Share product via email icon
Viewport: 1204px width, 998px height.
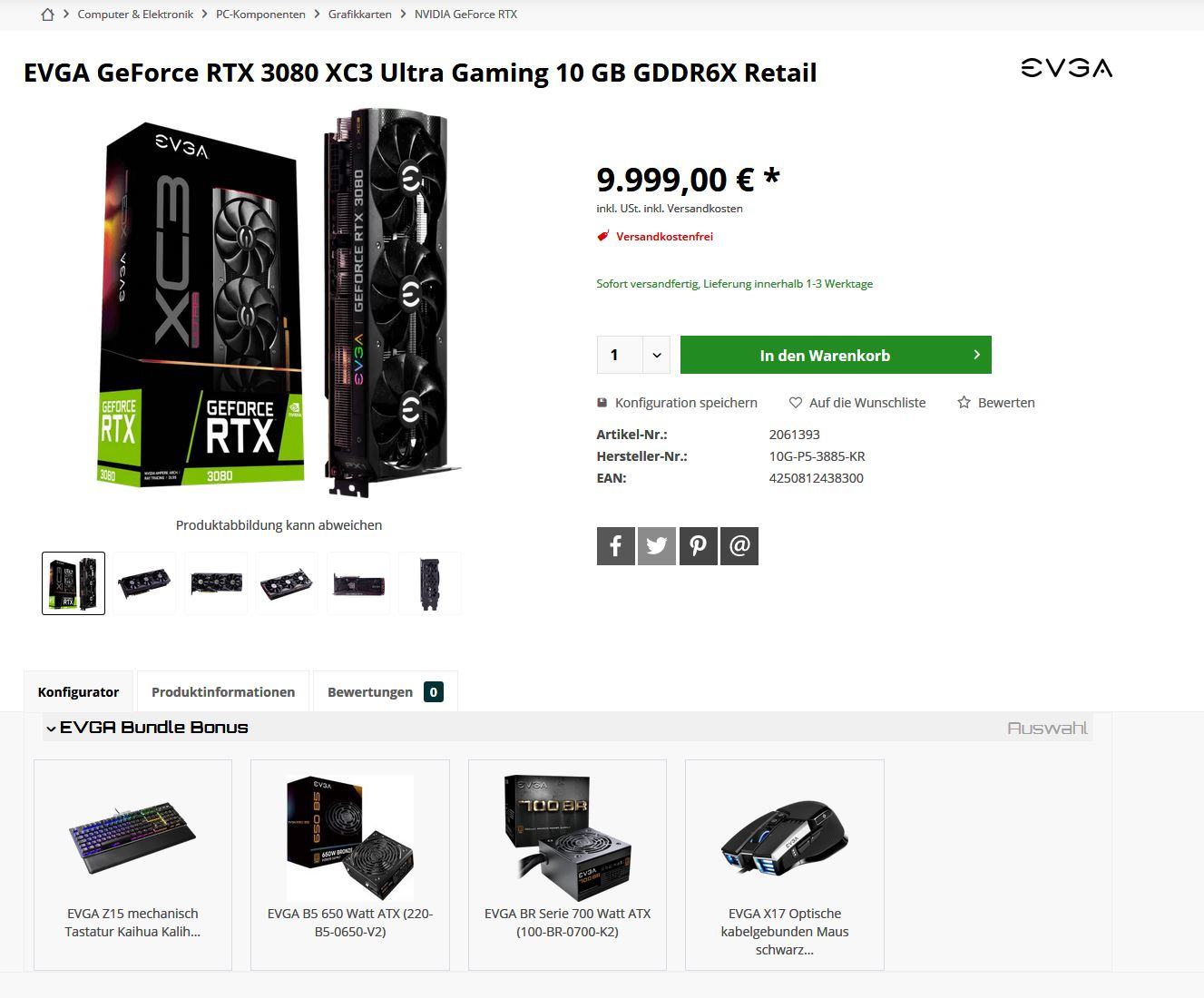(739, 546)
